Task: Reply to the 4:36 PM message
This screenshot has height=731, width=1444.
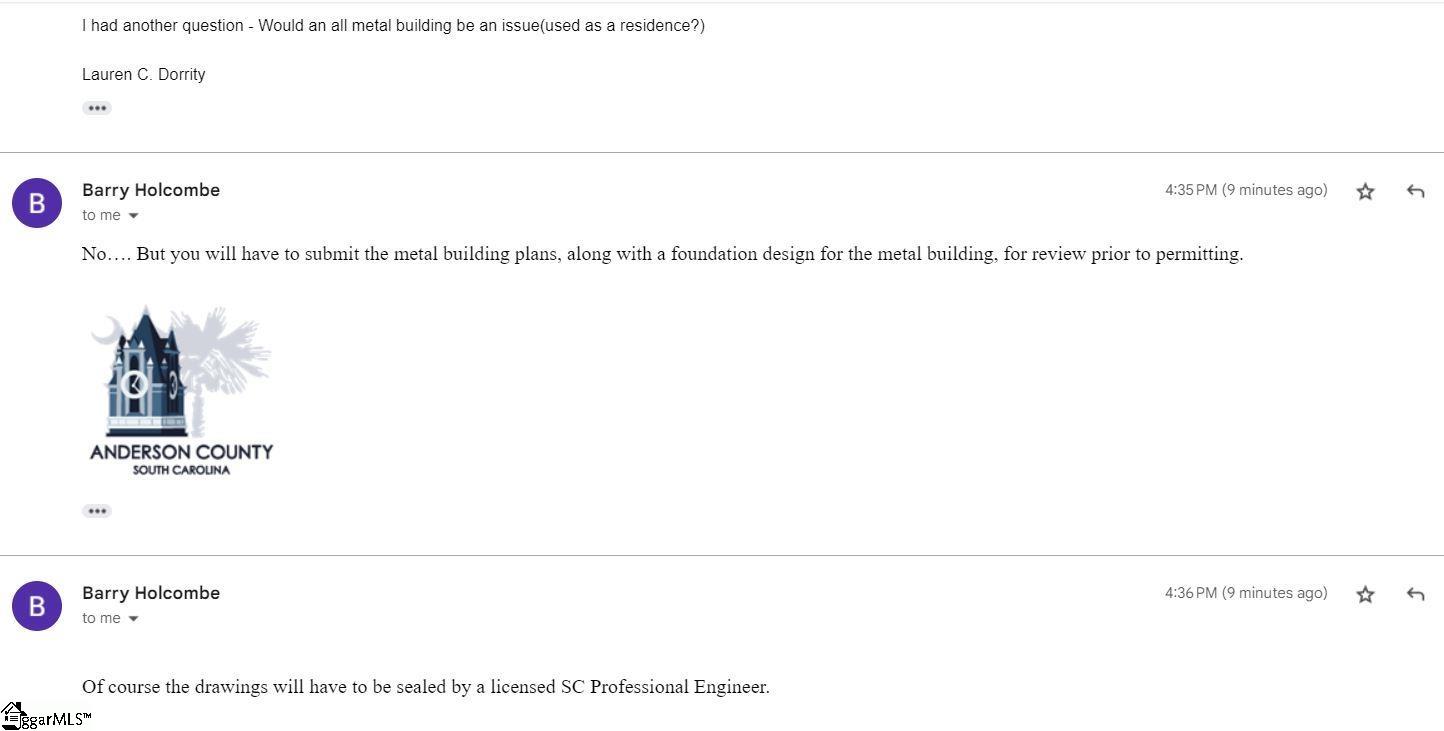Action: (1415, 594)
